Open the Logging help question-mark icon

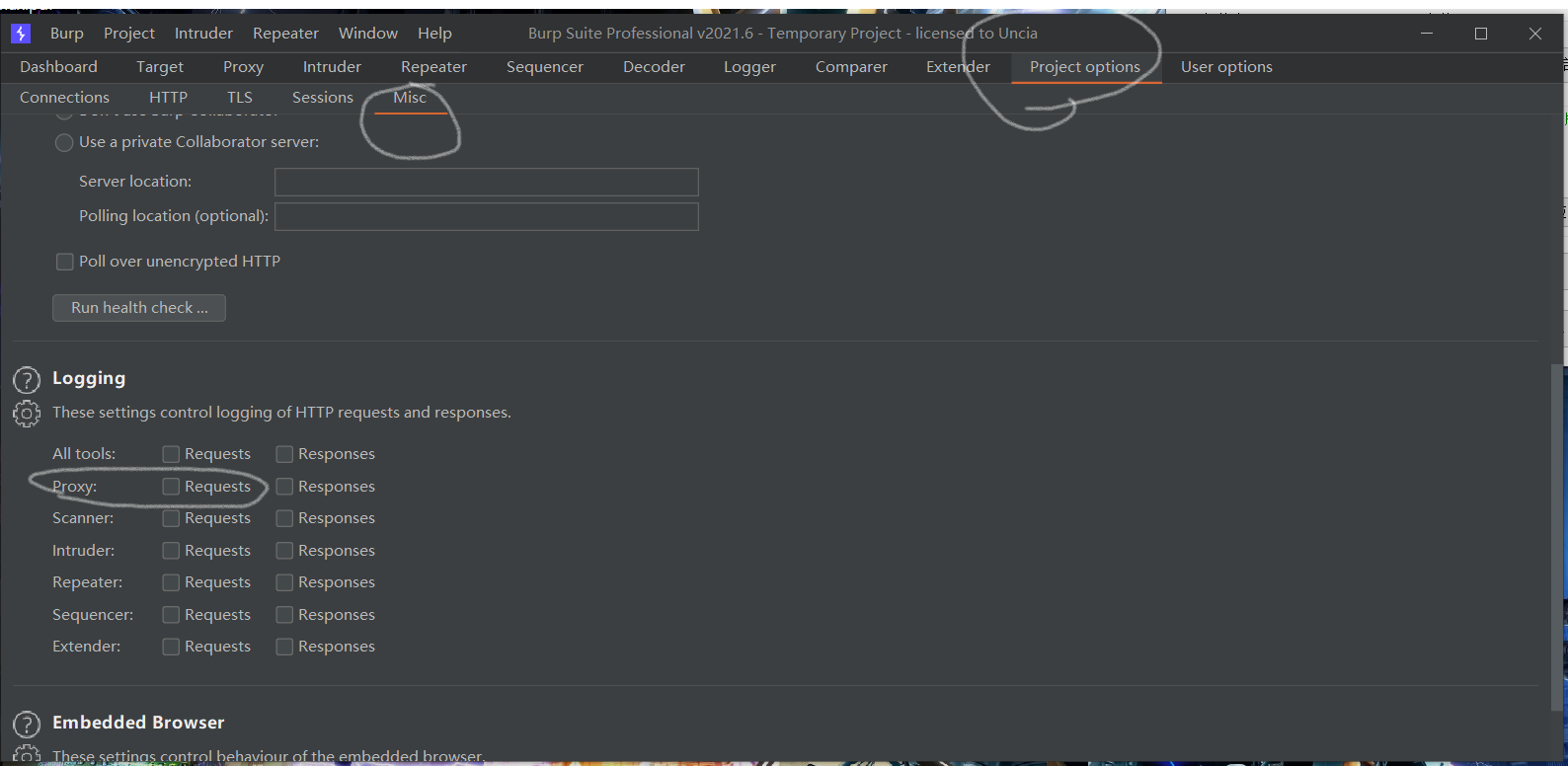[x=27, y=380]
